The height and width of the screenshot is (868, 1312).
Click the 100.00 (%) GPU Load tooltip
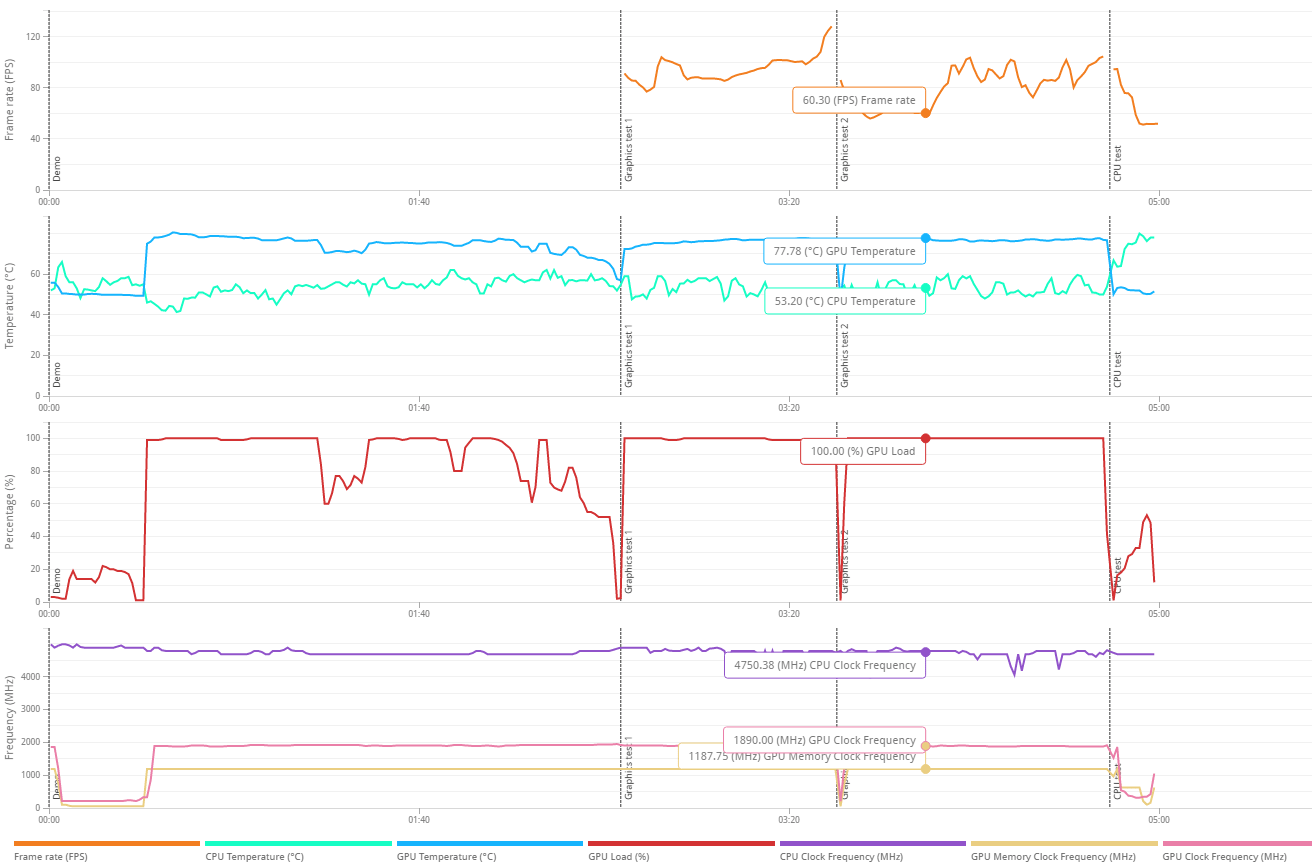pyautogui.click(x=863, y=451)
